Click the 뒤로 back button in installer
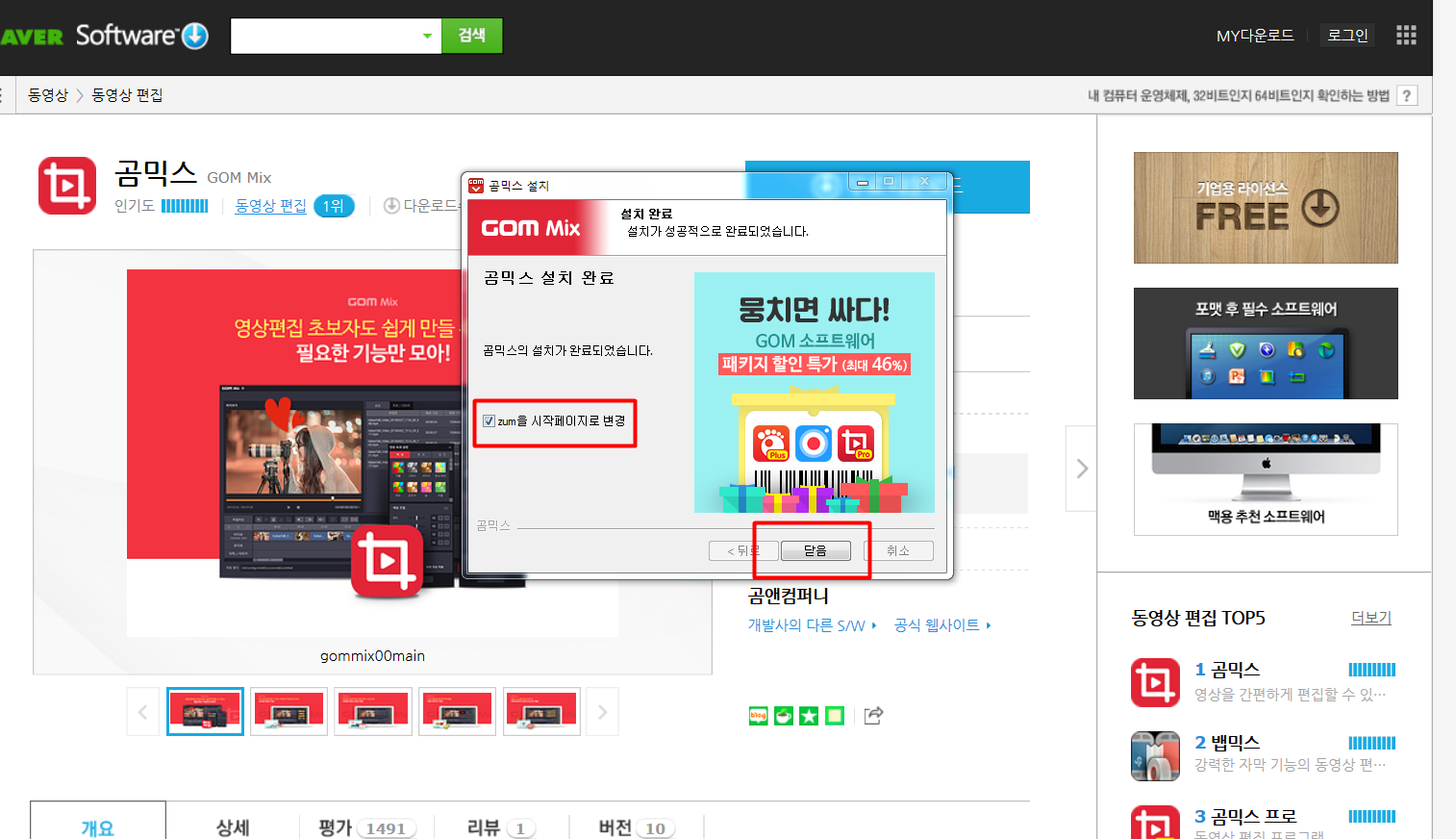The height and width of the screenshot is (839, 1456). (x=743, y=550)
